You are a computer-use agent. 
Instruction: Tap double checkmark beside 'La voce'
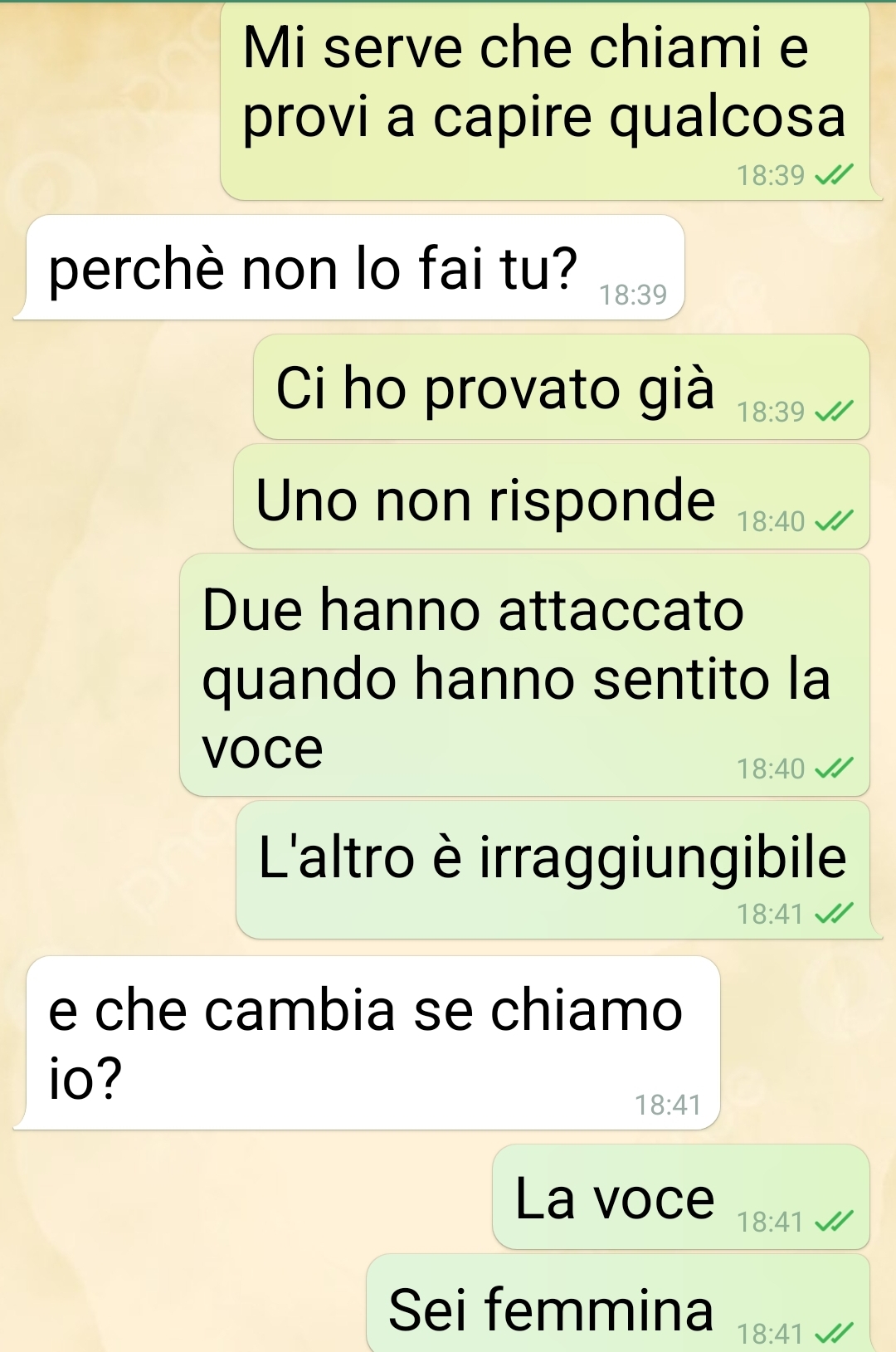tap(834, 1222)
